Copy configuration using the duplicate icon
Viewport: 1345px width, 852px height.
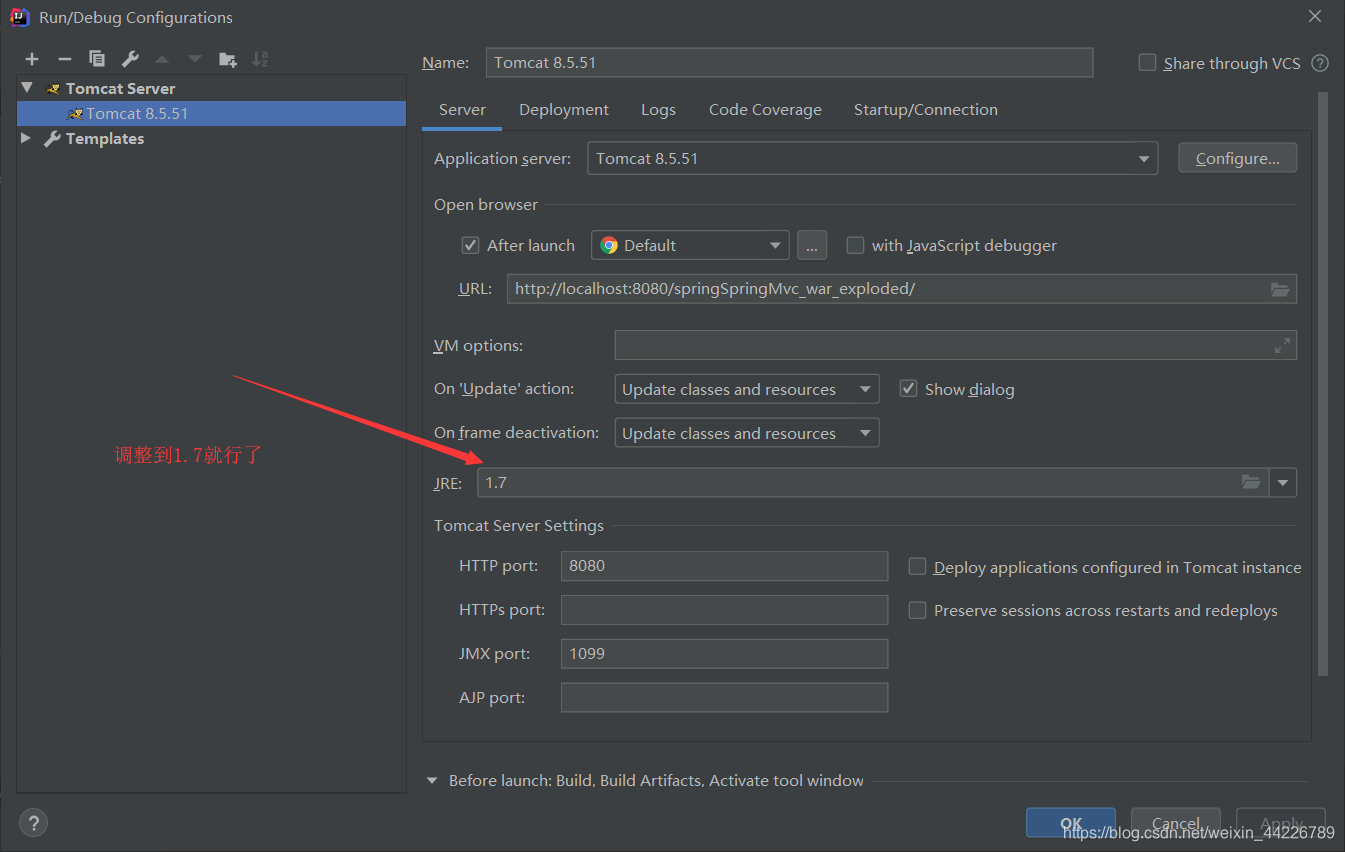tap(97, 59)
